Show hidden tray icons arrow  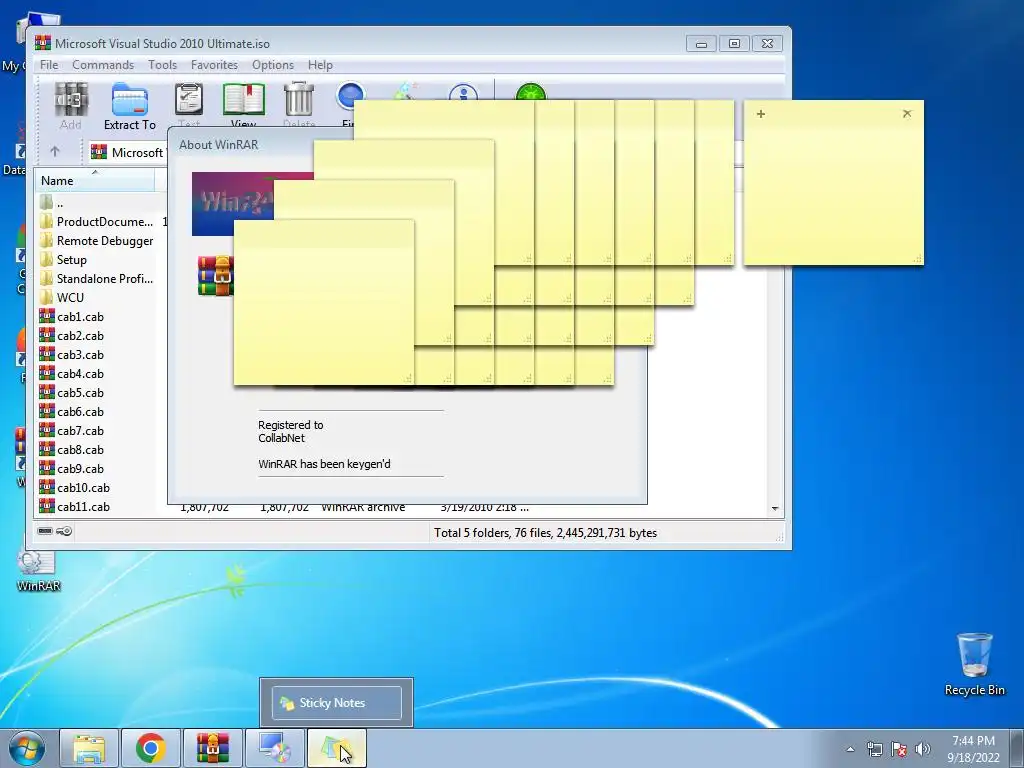coord(850,749)
